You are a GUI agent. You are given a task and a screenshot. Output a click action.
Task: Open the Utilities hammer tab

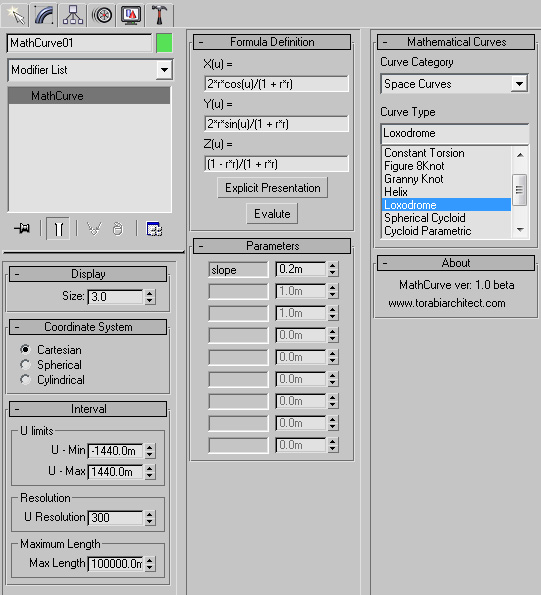160,15
